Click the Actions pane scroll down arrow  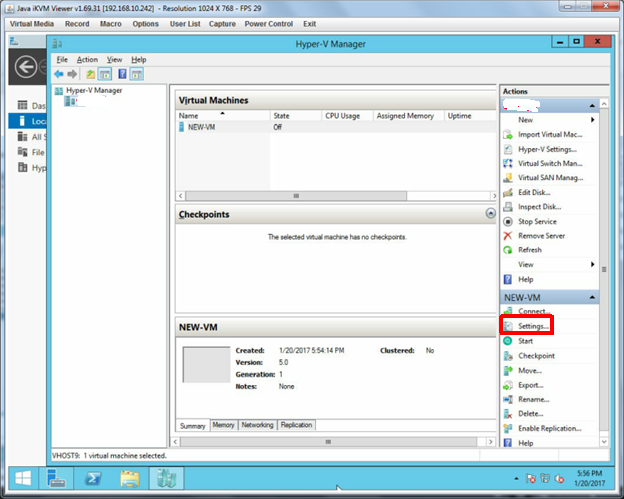tap(604, 442)
